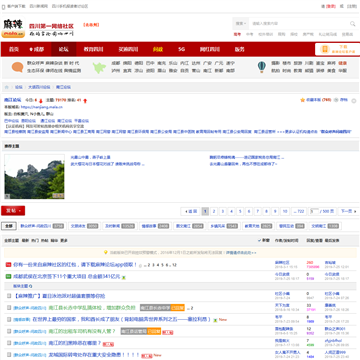360x360 pixels.
Task: Open 首页 in the red navigation bar
Action: [14, 49]
